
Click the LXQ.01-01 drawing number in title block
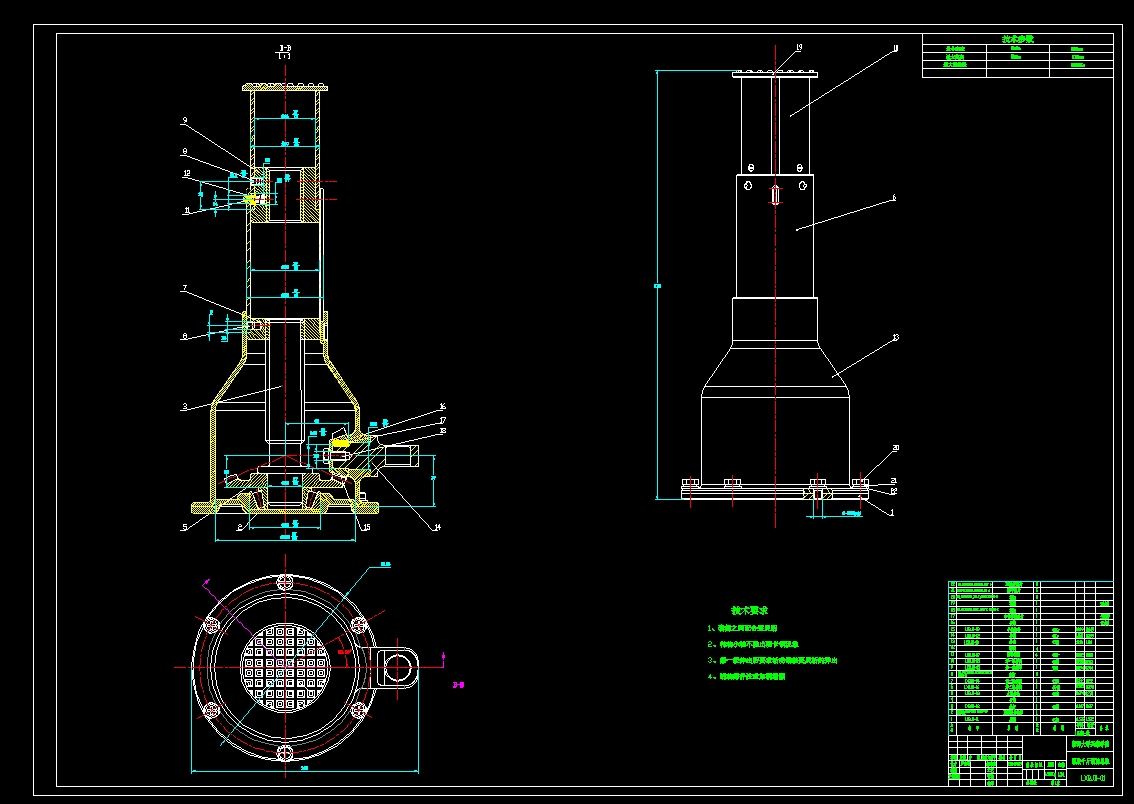(x=1092, y=779)
